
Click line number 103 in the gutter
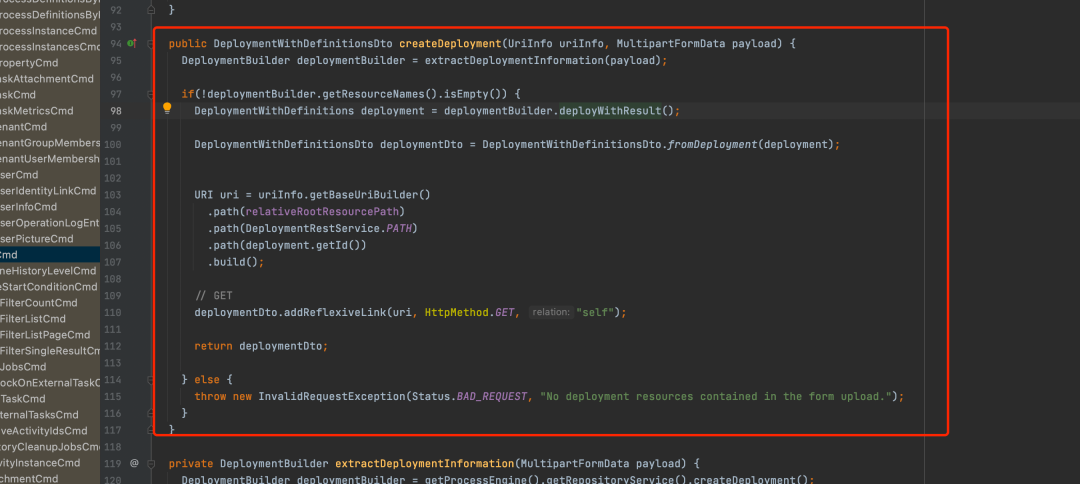click(114, 195)
